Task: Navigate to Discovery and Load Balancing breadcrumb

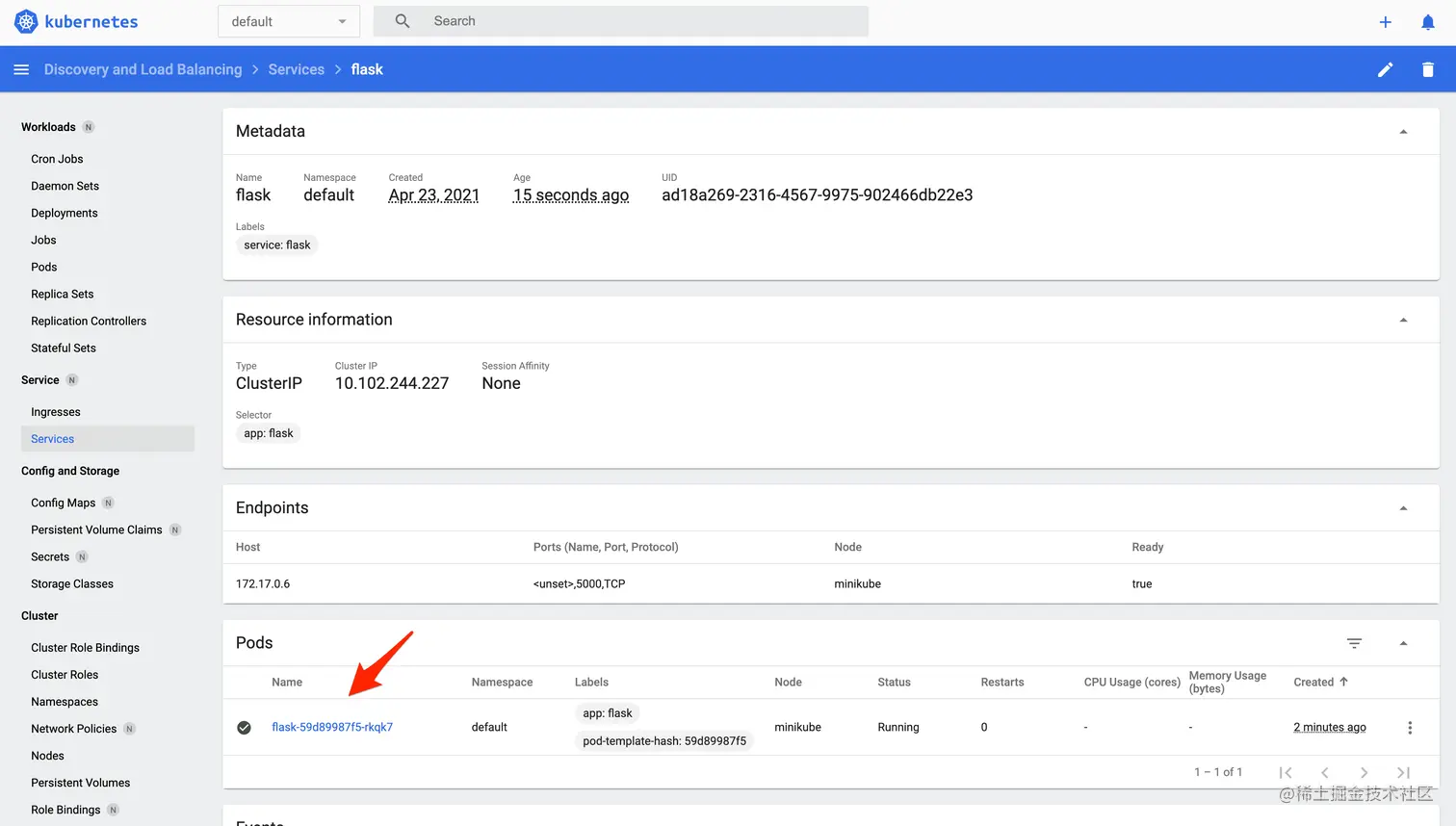Action: (x=143, y=69)
